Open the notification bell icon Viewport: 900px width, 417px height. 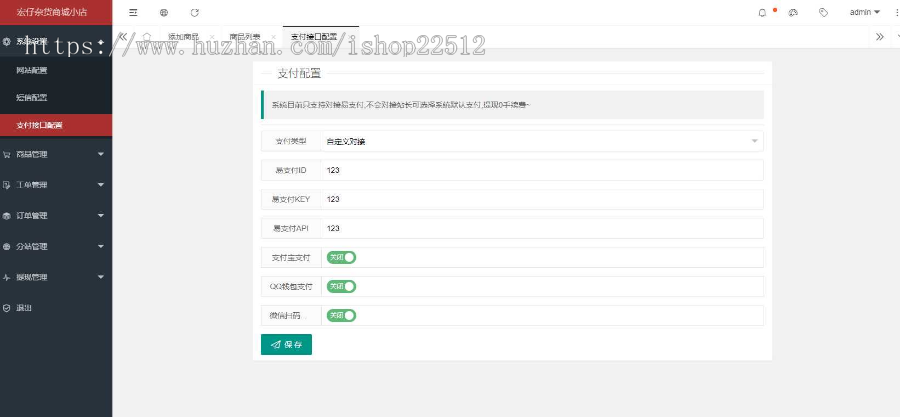pos(762,13)
